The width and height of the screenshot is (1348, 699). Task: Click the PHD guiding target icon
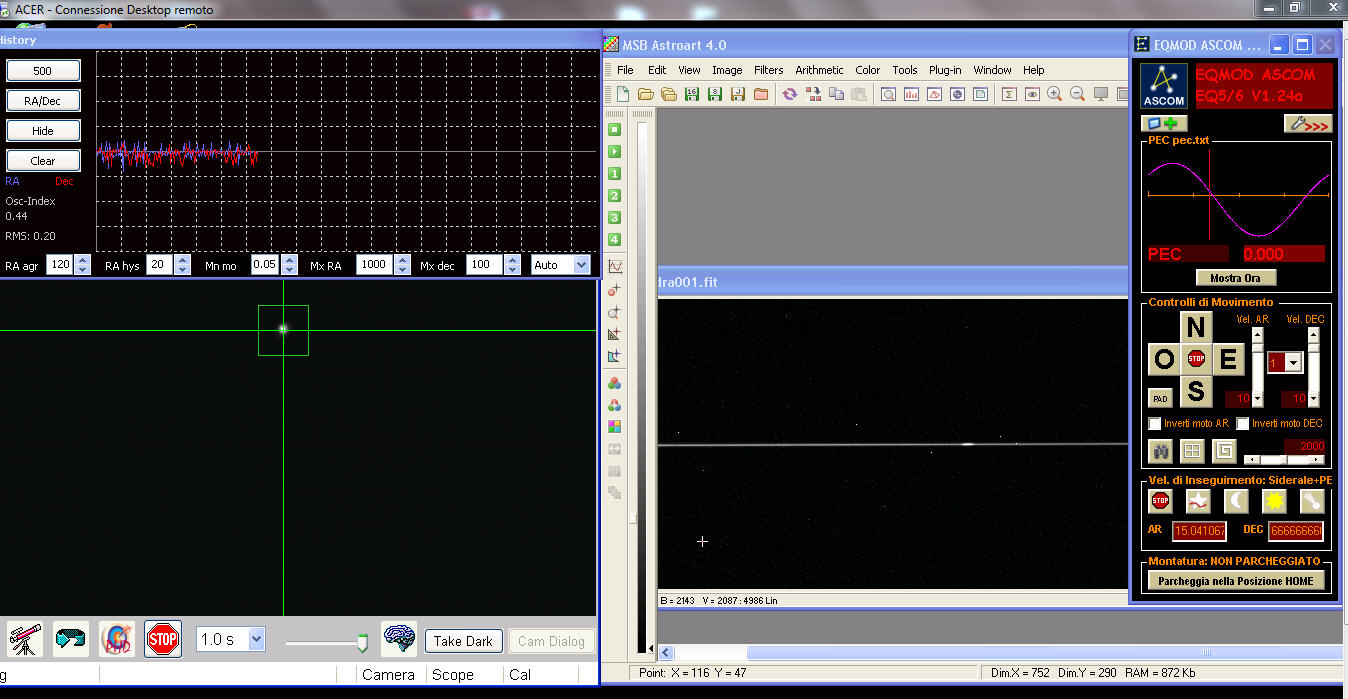coord(117,639)
